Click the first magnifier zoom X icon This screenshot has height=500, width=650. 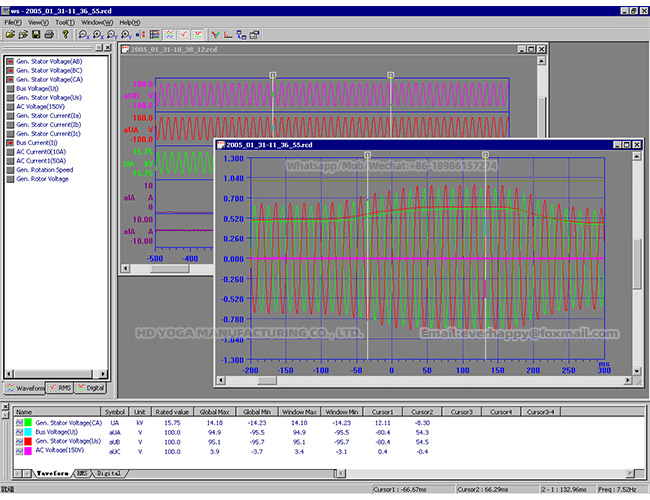[83, 34]
